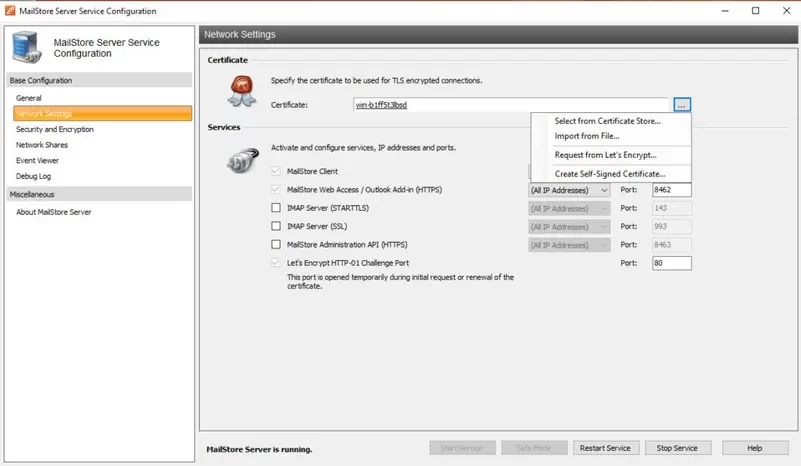
Task: Open IP address dropdown for Web Access
Action: [x=568, y=190]
